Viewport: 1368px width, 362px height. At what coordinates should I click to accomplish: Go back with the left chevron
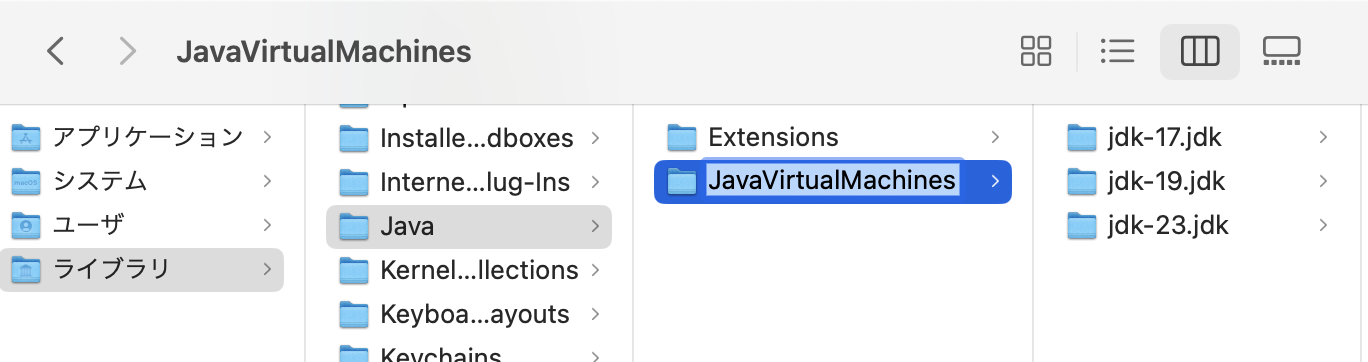click(56, 51)
